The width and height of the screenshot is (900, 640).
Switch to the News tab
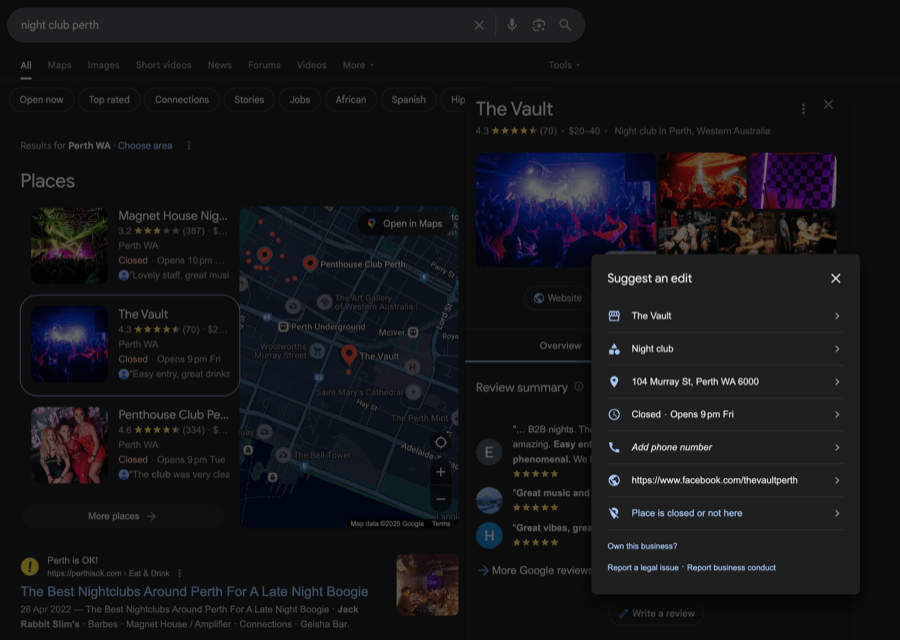coord(220,65)
